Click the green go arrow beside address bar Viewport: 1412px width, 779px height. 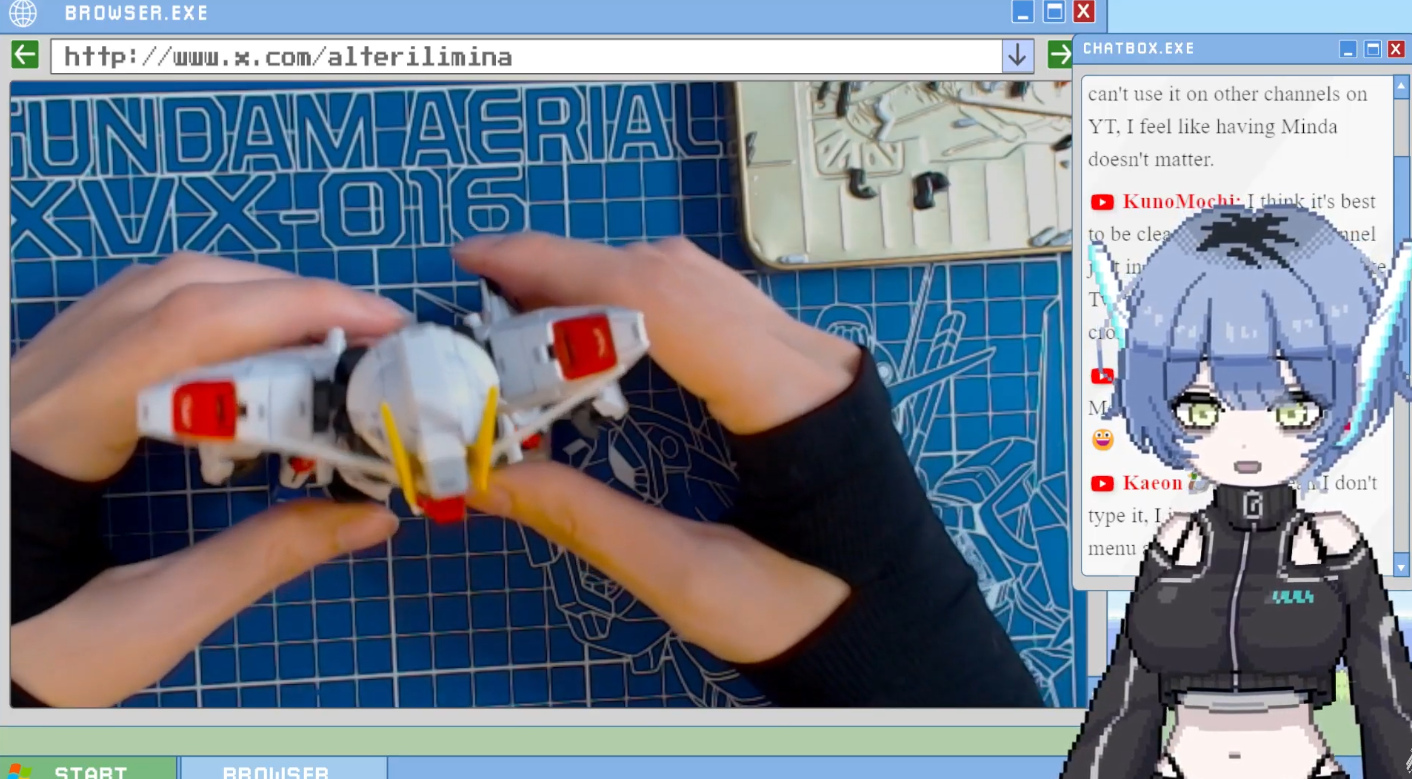tap(1059, 55)
